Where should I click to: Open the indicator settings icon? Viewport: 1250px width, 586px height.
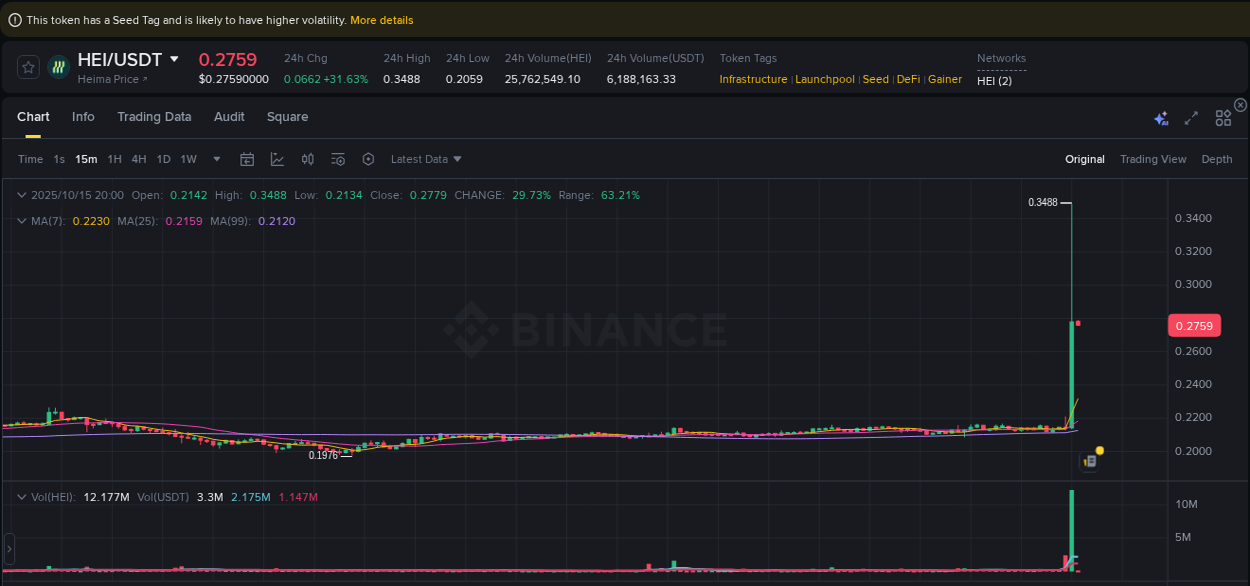(337, 159)
